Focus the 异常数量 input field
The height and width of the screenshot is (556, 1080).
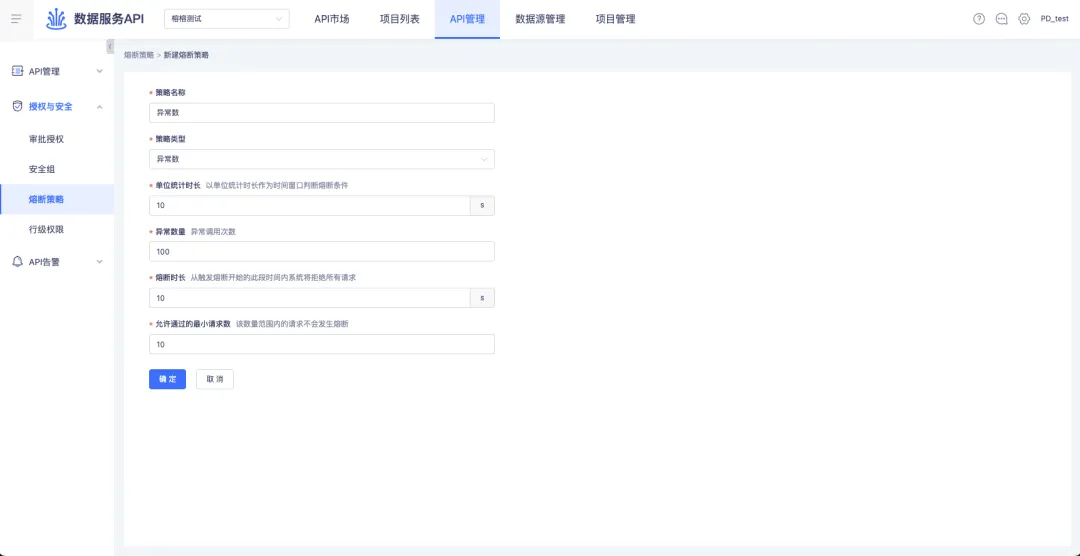click(x=322, y=251)
